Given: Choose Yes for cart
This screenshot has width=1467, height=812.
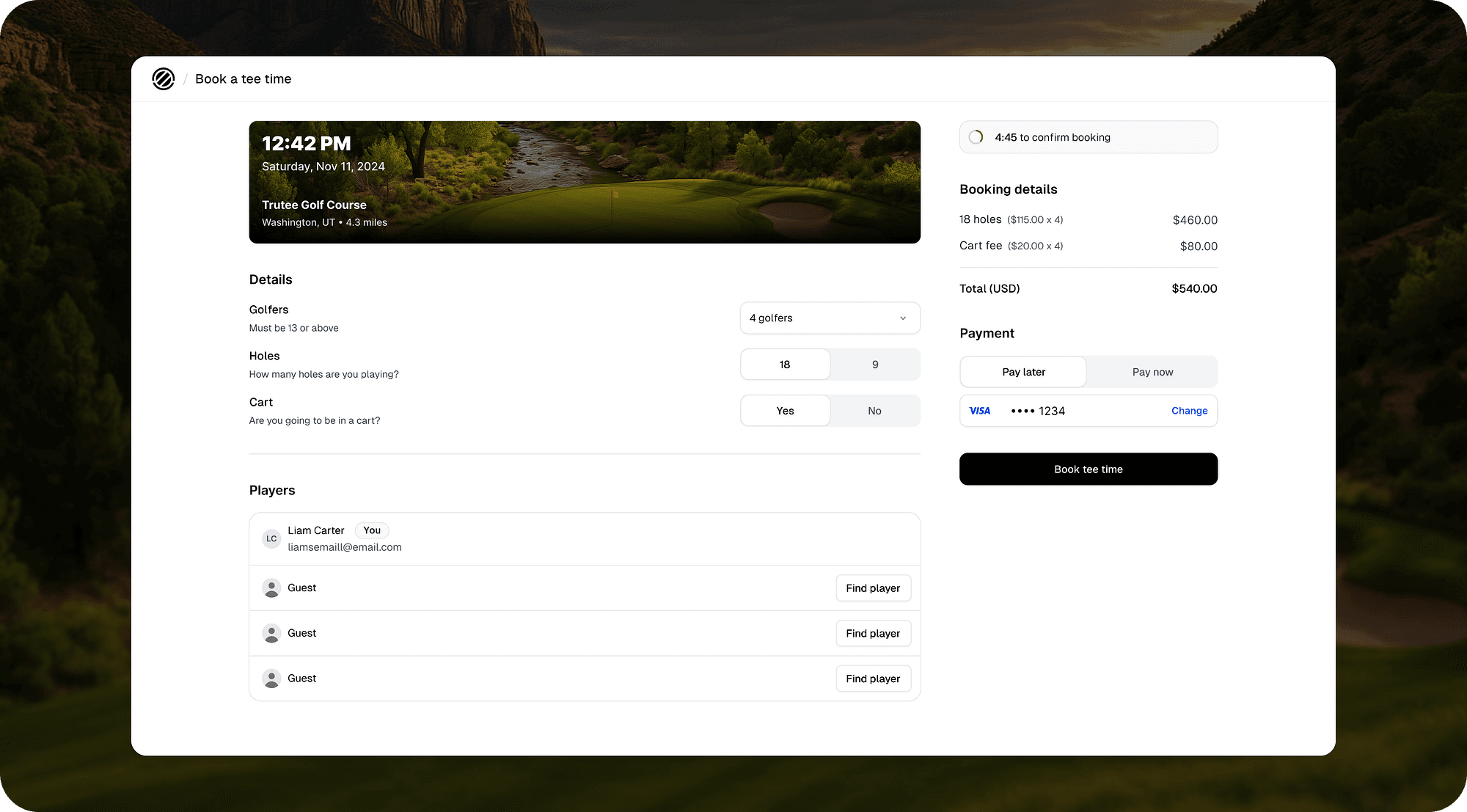Looking at the screenshot, I should (785, 411).
